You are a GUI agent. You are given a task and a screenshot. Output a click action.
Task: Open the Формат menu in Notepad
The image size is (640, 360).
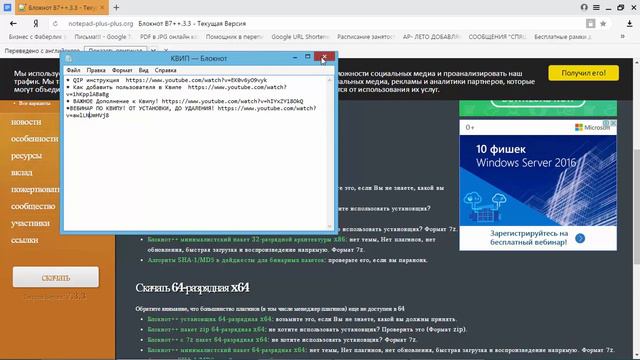122,70
